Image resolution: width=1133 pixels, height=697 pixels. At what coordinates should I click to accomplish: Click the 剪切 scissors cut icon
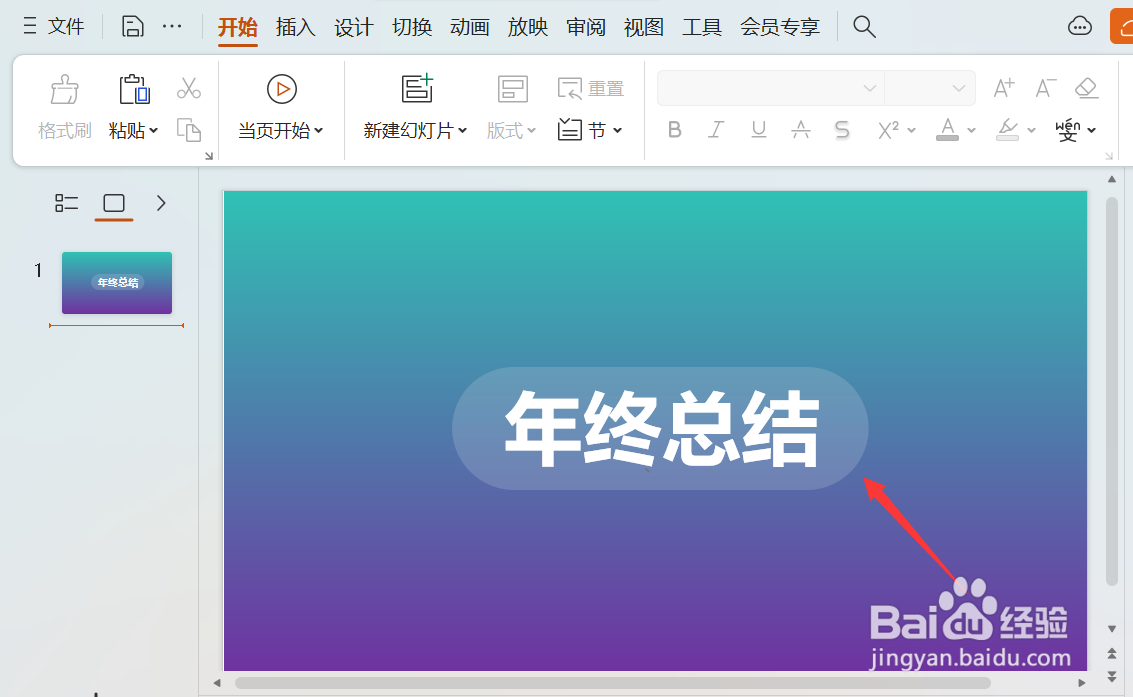pos(189,88)
